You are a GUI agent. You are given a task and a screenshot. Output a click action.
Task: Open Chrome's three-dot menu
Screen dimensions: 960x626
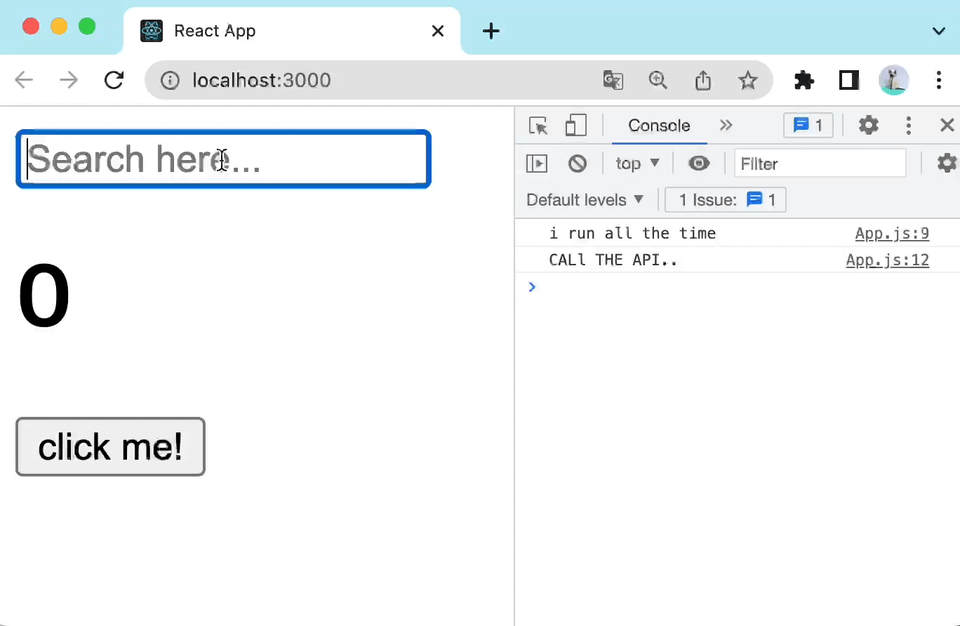939,80
